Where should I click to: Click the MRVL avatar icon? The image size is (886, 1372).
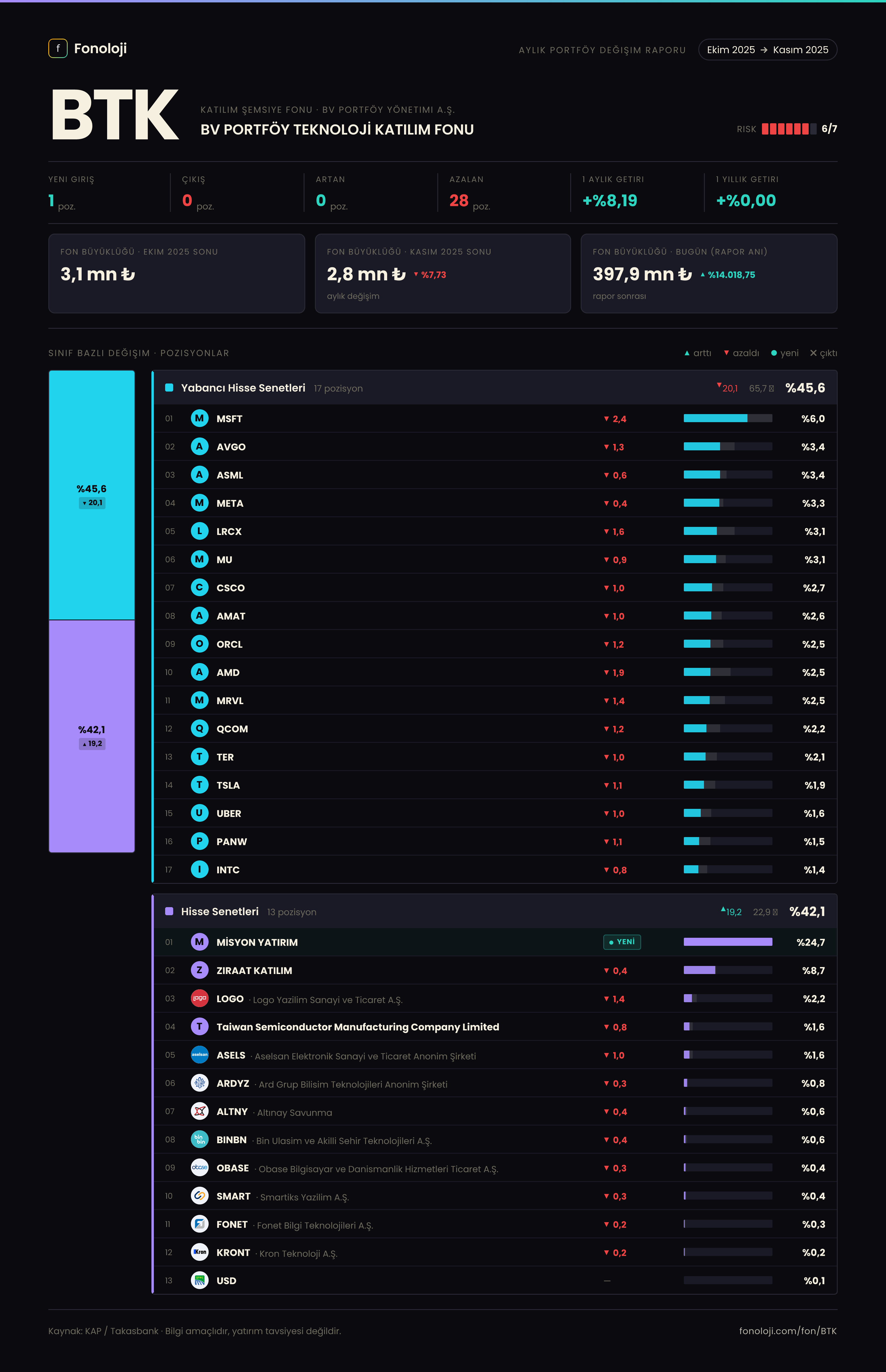click(x=200, y=700)
